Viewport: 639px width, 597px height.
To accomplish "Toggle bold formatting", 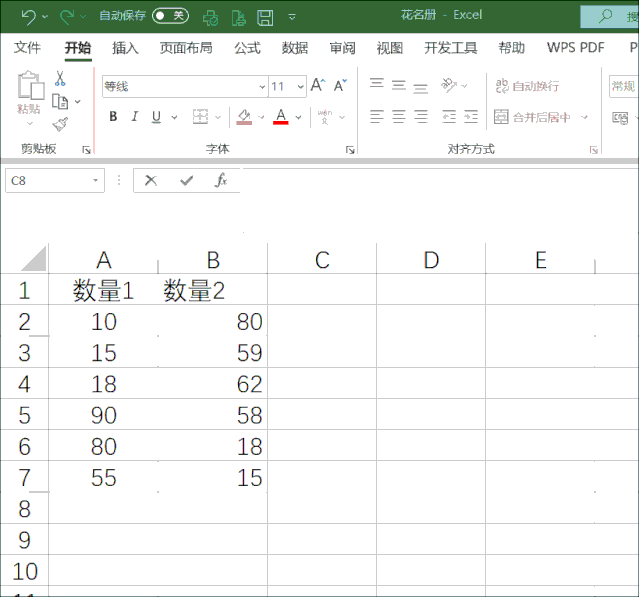I will [113, 117].
